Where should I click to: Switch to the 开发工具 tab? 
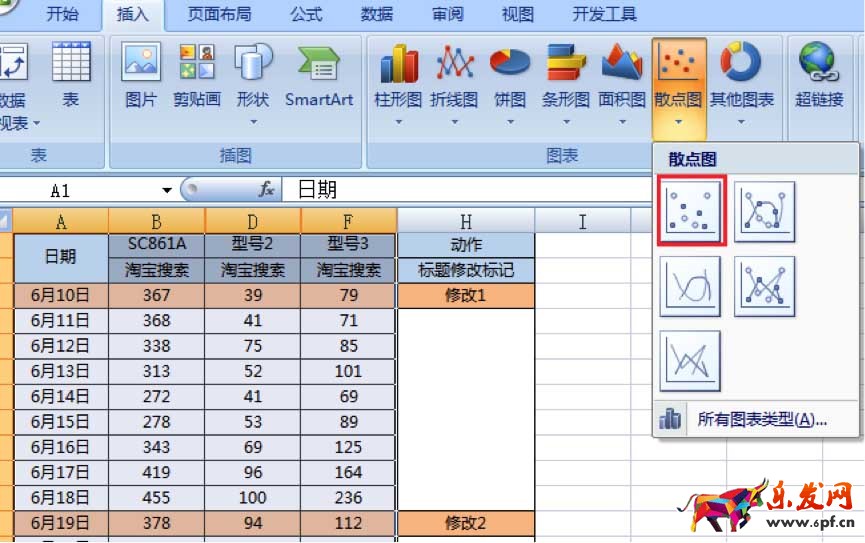coord(605,14)
